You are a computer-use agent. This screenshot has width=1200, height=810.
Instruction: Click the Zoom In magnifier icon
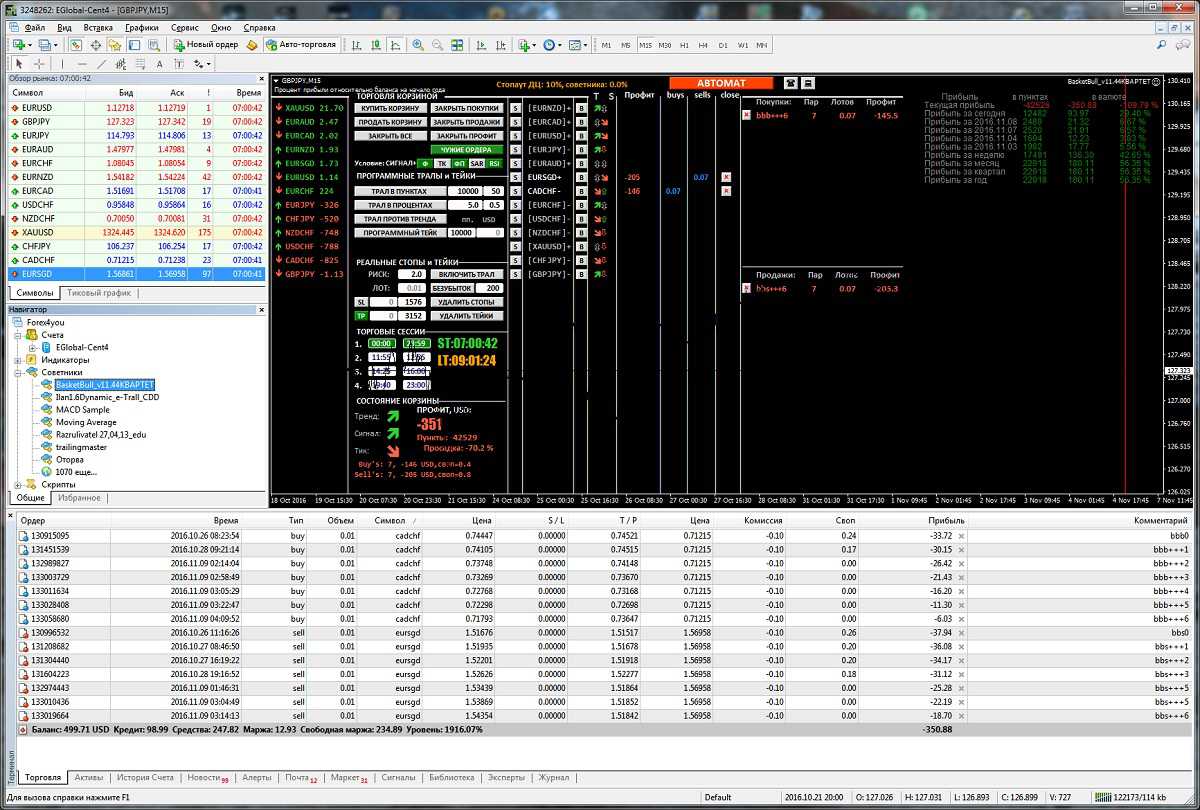pos(417,45)
